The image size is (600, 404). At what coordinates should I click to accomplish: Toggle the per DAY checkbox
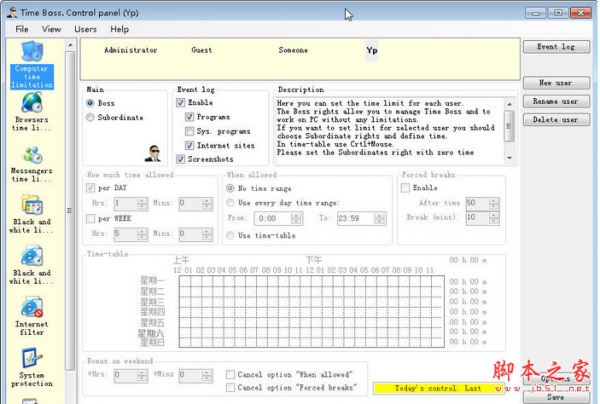[91, 188]
